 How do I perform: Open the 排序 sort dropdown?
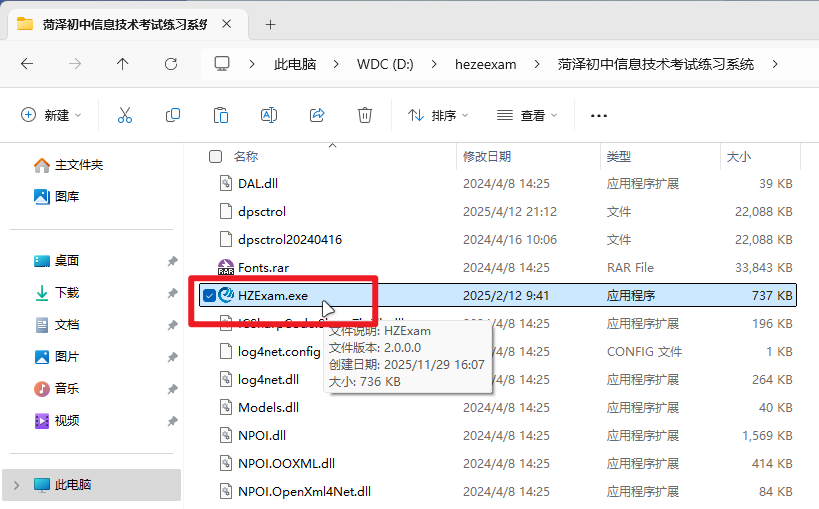coord(438,115)
